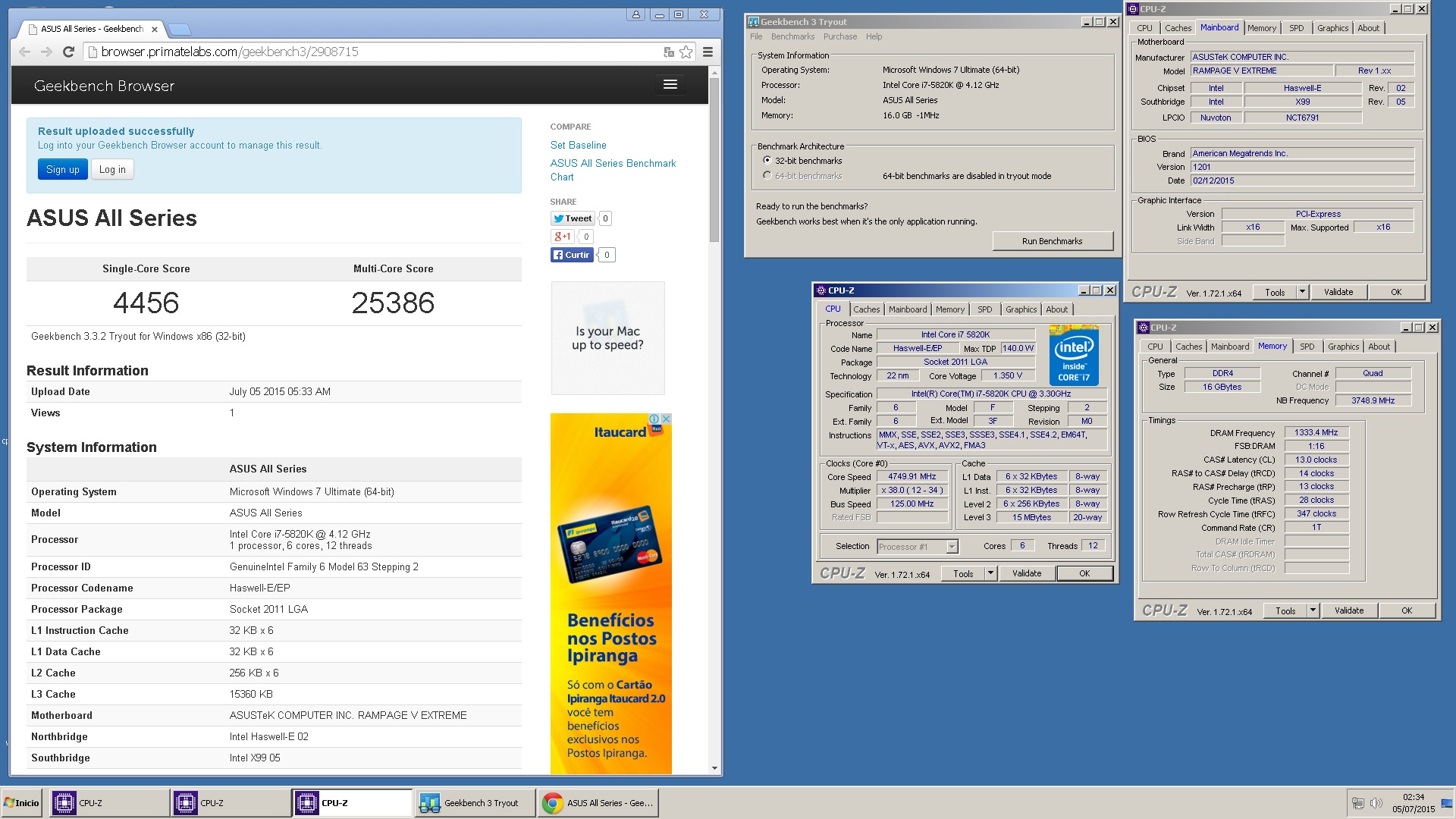Image resolution: width=1456 pixels, height=819 pixels.
Task: Click the Core Speed value 4749.91 MHz
Action: 912,477
